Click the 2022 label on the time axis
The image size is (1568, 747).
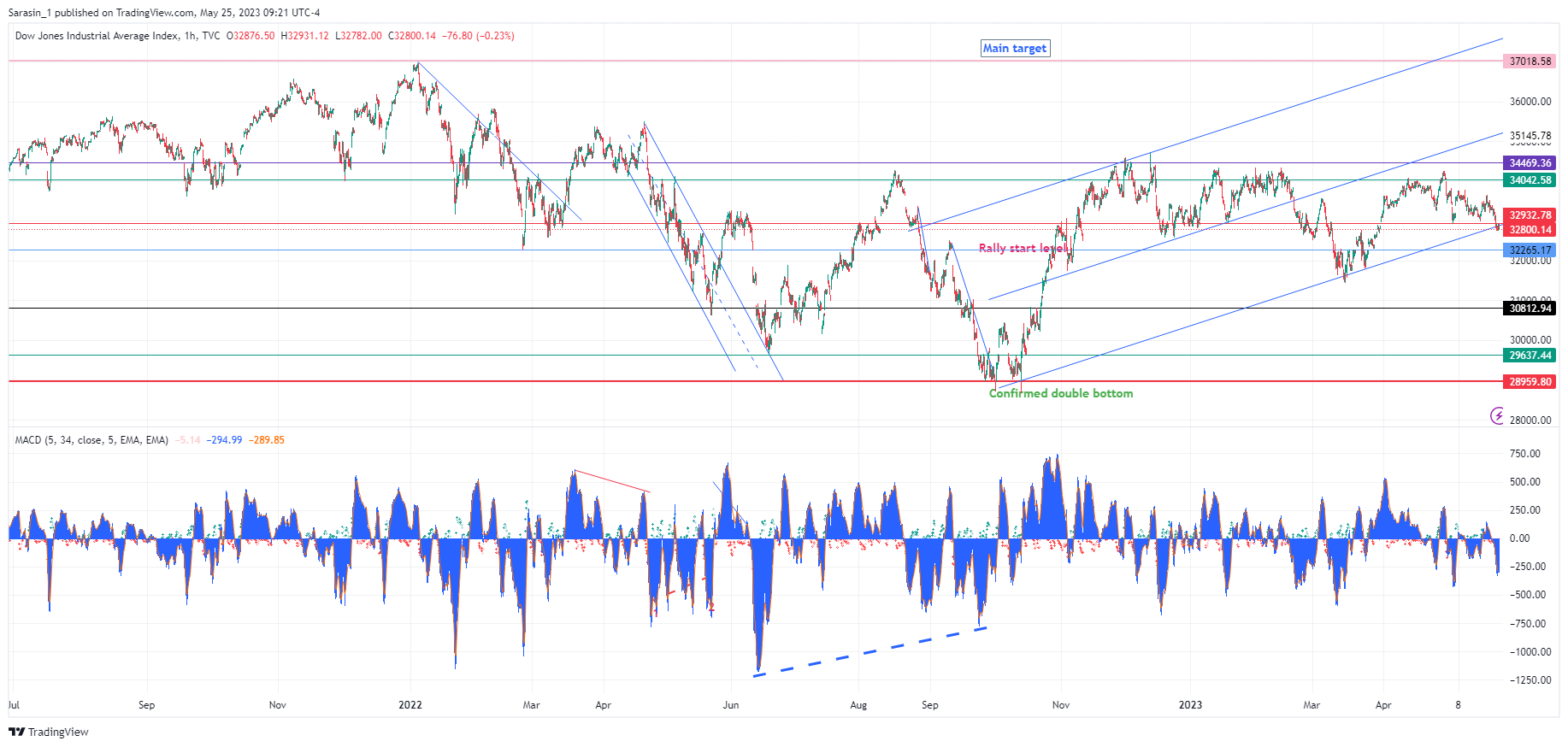[x=410, y=705]
